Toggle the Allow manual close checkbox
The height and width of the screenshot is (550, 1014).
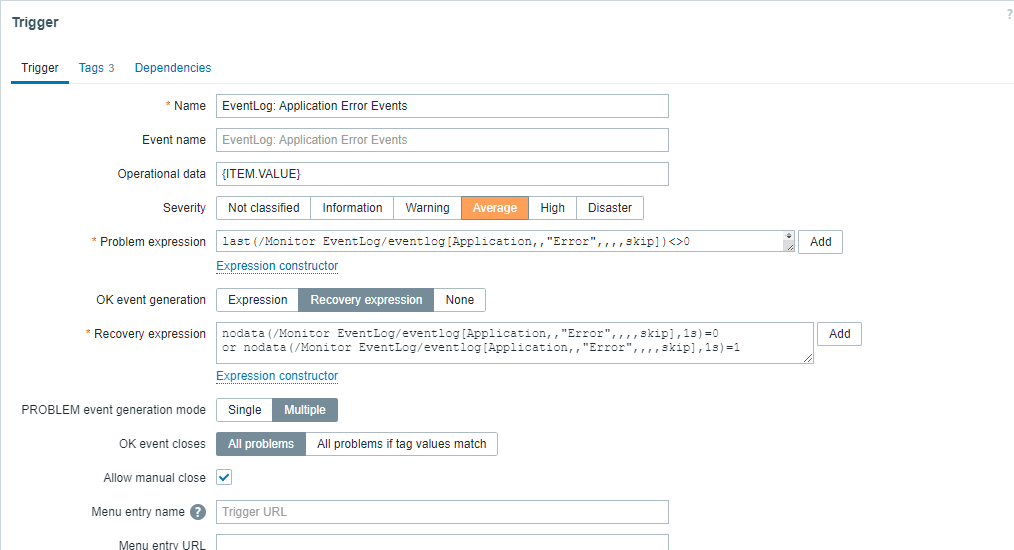(225, 478)
